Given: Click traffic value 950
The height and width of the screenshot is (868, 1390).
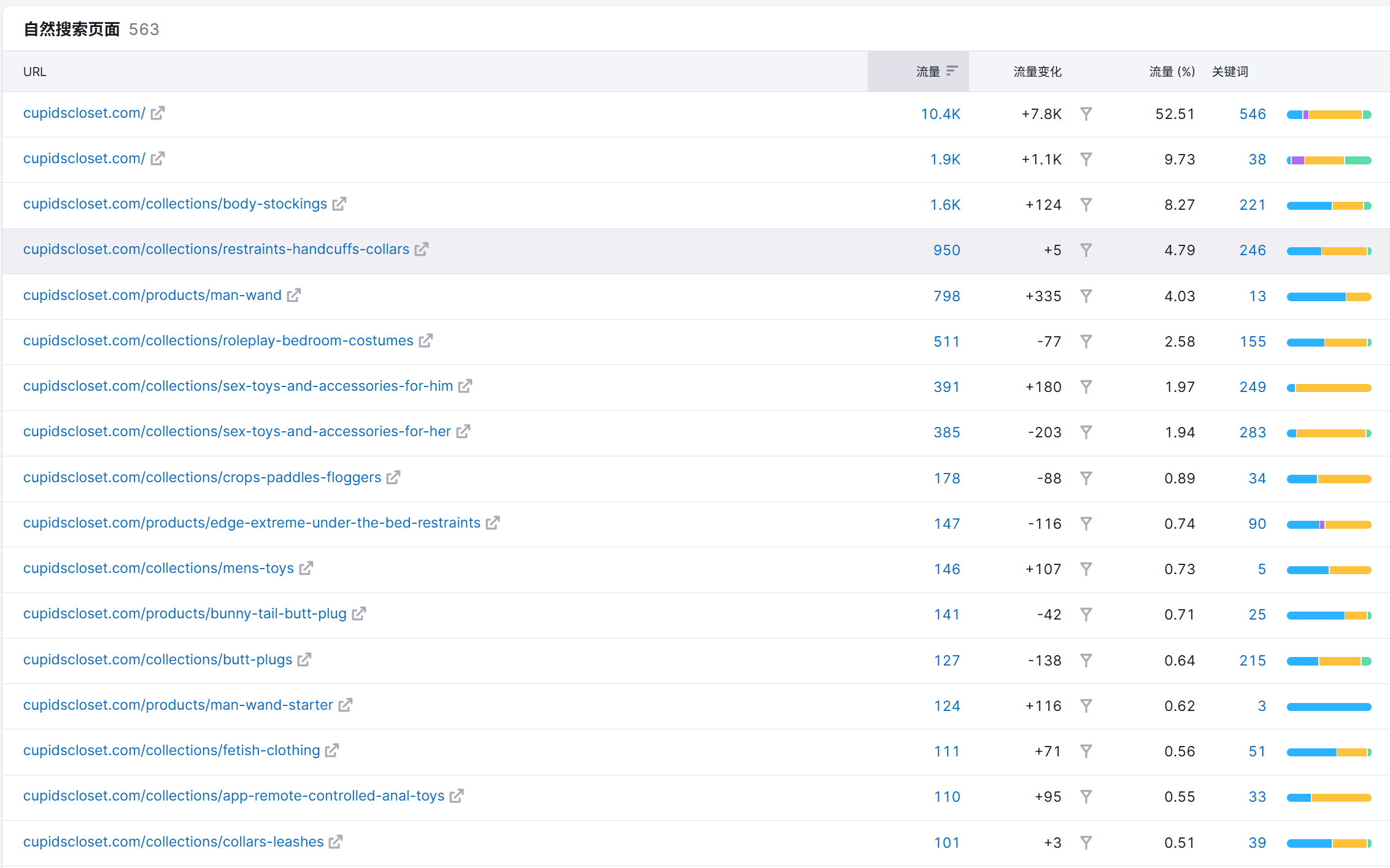Looking at the screenshot, I should [947, 250].
